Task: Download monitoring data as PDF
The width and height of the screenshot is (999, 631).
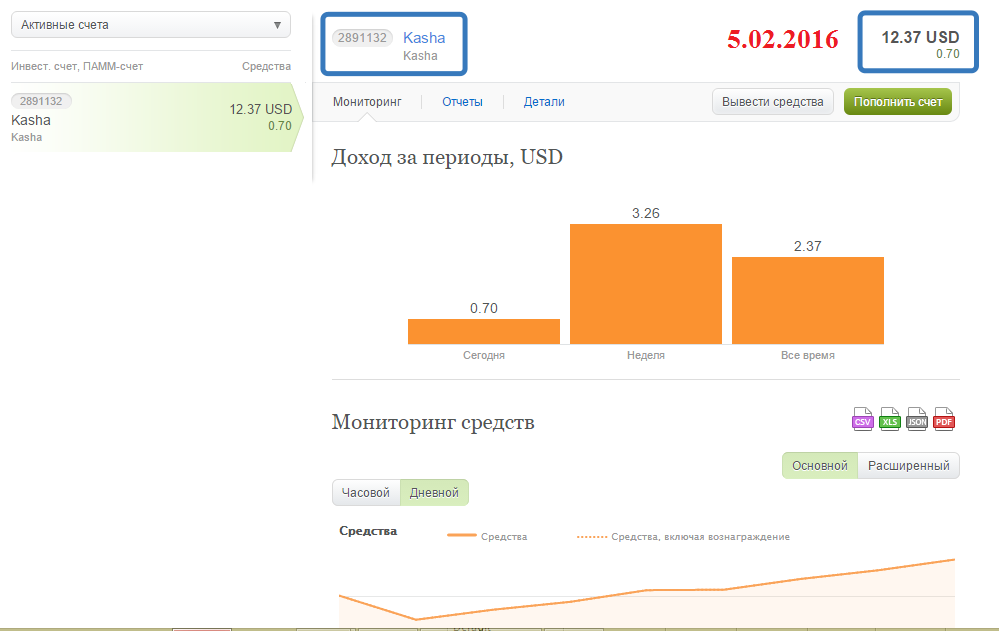Action: [x=944, y=419]
